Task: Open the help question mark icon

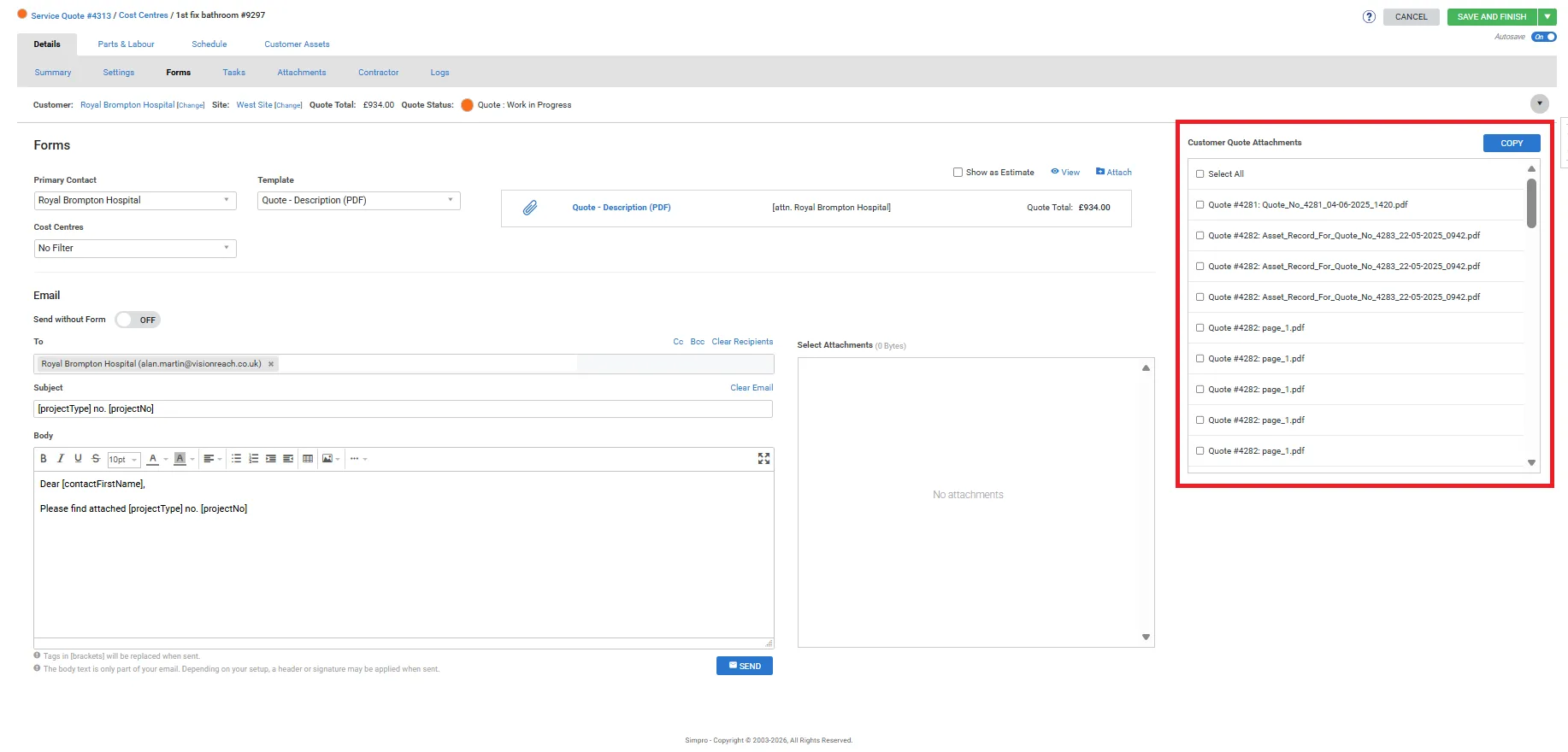Action: (1369, 16)
